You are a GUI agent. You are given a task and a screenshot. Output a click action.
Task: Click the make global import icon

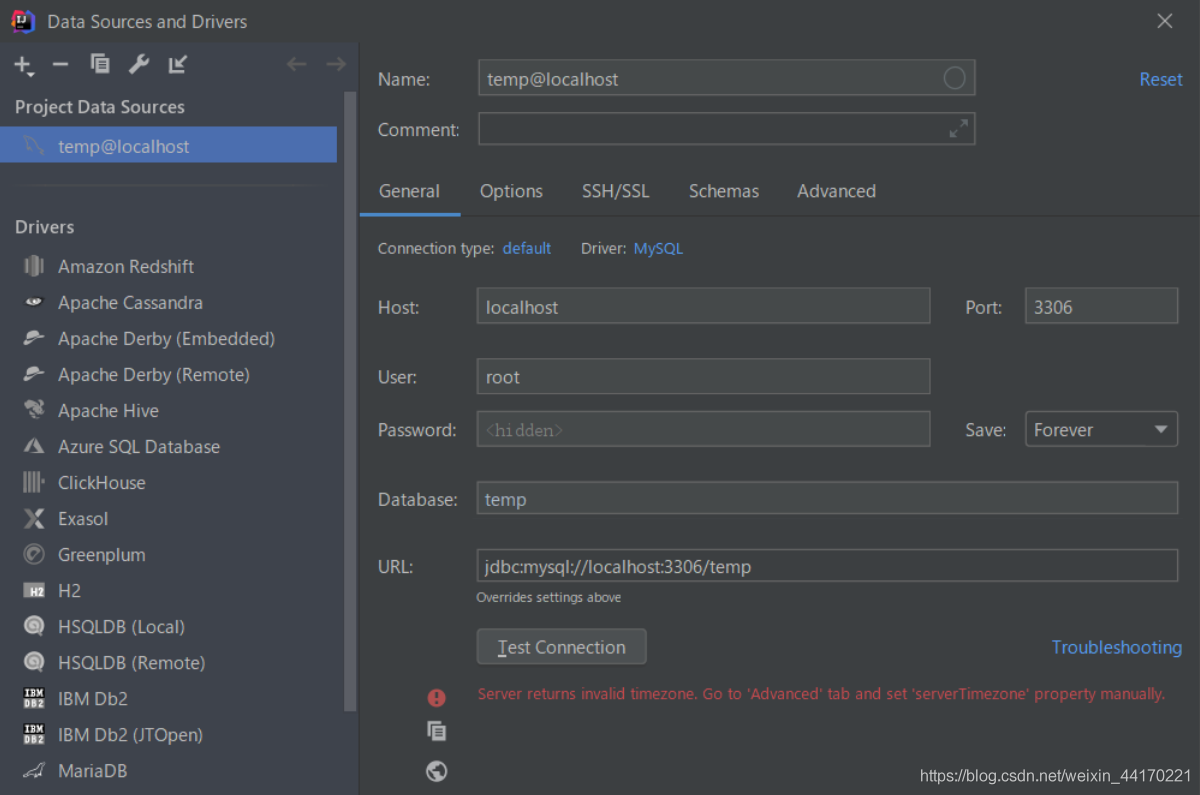[177, 64]
